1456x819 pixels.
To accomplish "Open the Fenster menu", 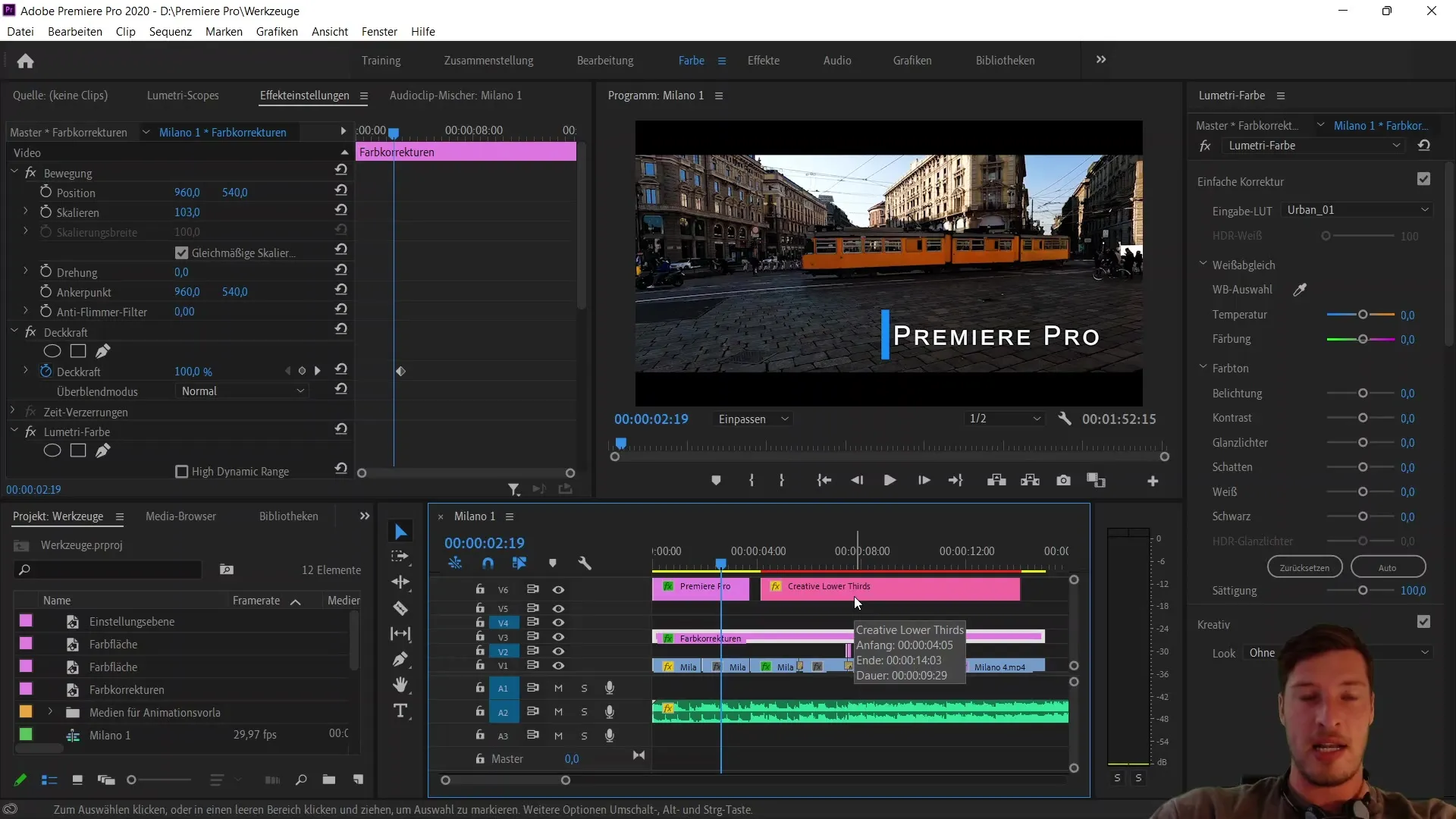I will point(380,31).
